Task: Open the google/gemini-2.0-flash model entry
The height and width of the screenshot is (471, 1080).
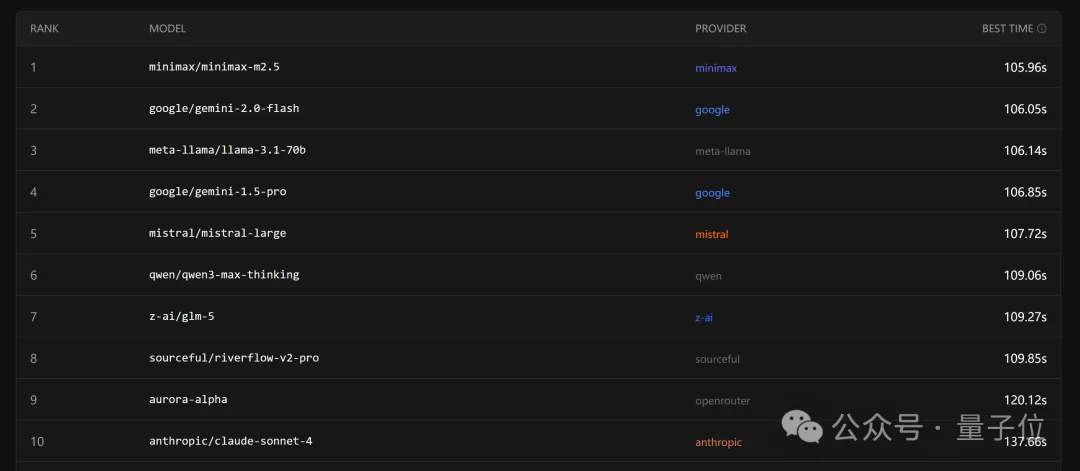Action: (224, 109)
